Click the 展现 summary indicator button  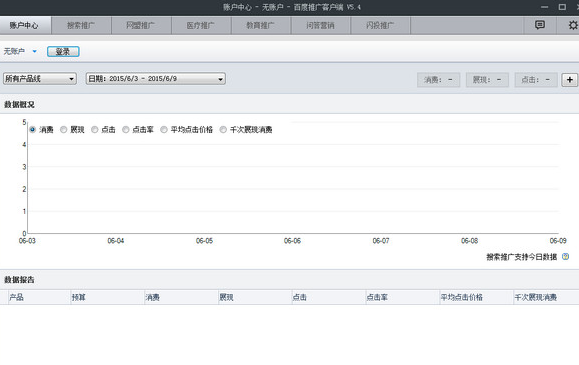[487, 80]
